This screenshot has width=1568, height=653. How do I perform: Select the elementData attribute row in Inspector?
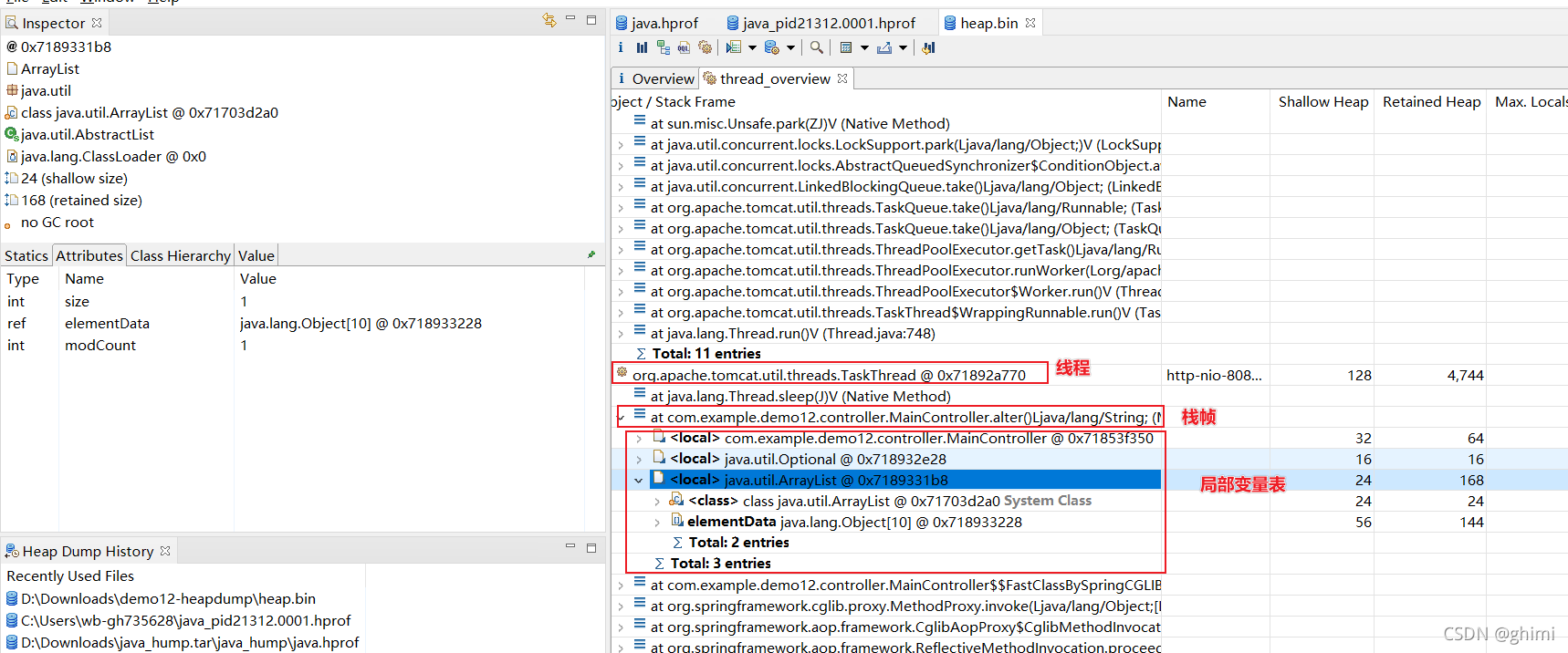[292, 324]
